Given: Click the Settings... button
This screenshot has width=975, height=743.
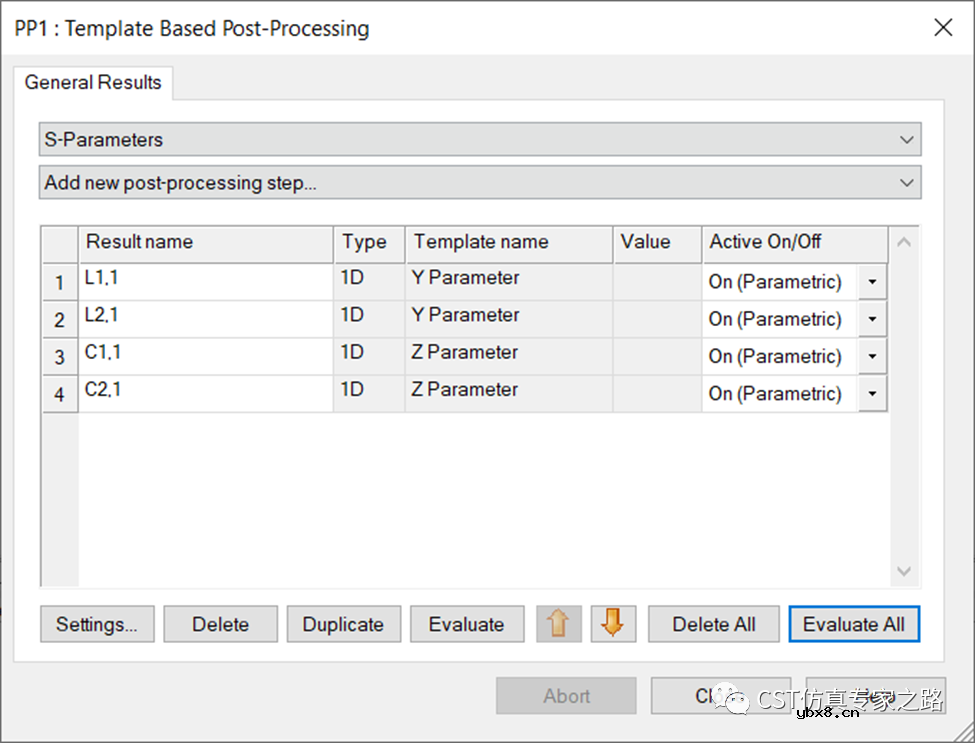Looking at the screenshot, I should pos(97,624).
